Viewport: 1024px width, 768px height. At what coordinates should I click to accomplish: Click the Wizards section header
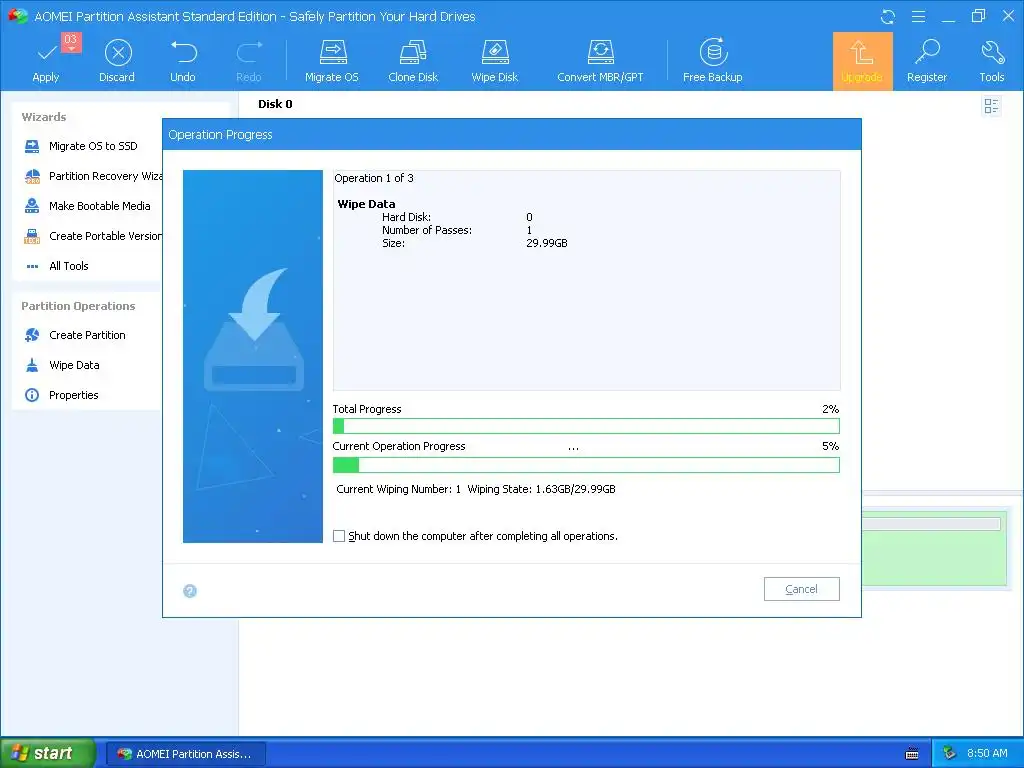click(x=44, y=117)
